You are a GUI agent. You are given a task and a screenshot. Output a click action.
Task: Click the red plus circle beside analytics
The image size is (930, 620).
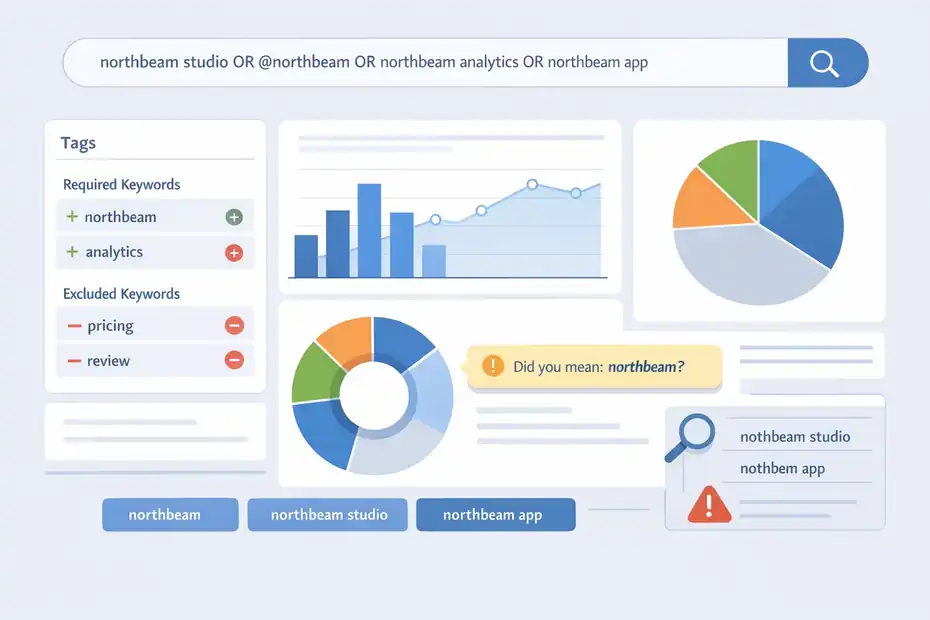(234, 253)
